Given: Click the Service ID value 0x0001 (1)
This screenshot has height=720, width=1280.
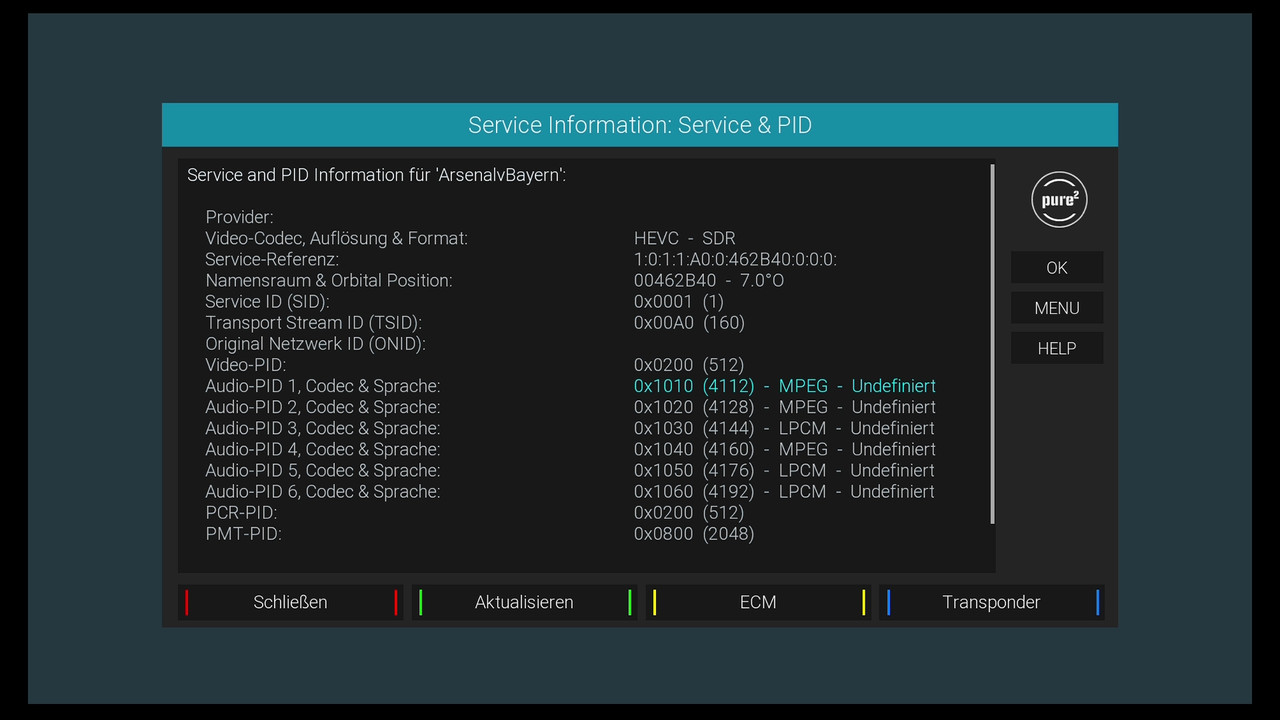Looking at the screenshot, I should (679, 301).
